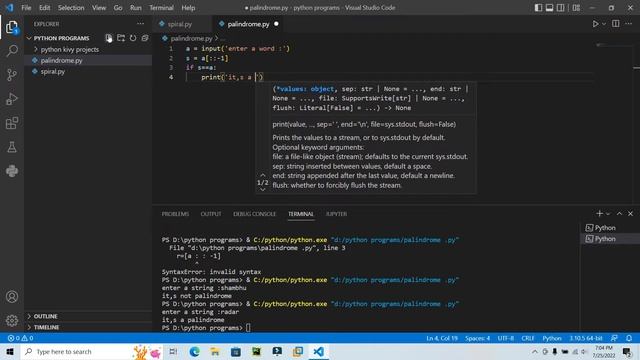Open Source Control view
Screen dimensions: 640x360
(12, 75)
